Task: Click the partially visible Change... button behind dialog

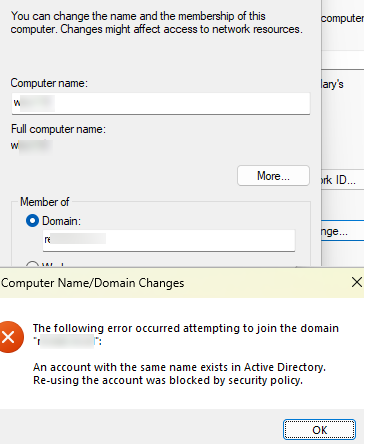Action: pos(343,231)
